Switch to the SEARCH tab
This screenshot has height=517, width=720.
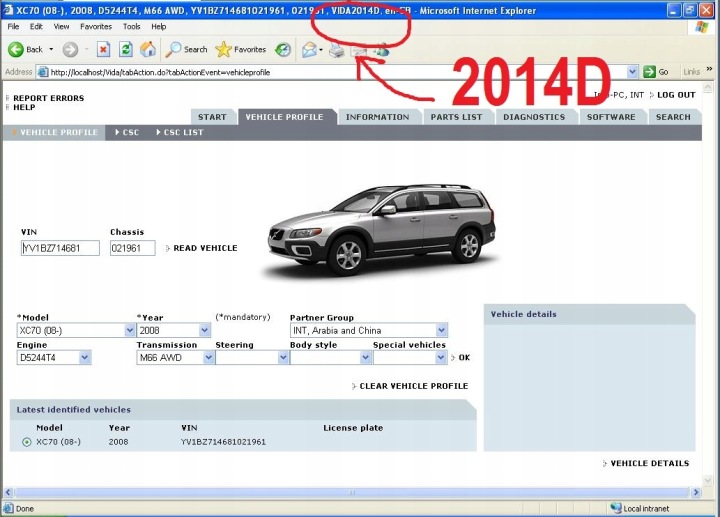[673, 117]
